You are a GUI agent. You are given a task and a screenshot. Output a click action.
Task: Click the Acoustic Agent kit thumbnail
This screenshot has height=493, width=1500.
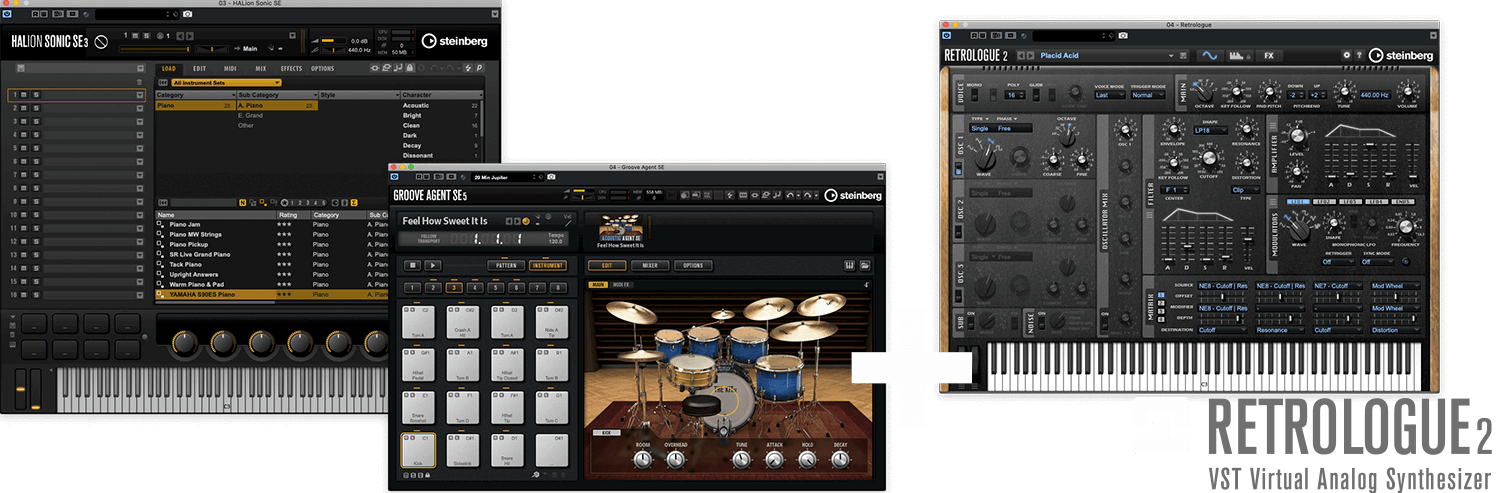[620, 228]
